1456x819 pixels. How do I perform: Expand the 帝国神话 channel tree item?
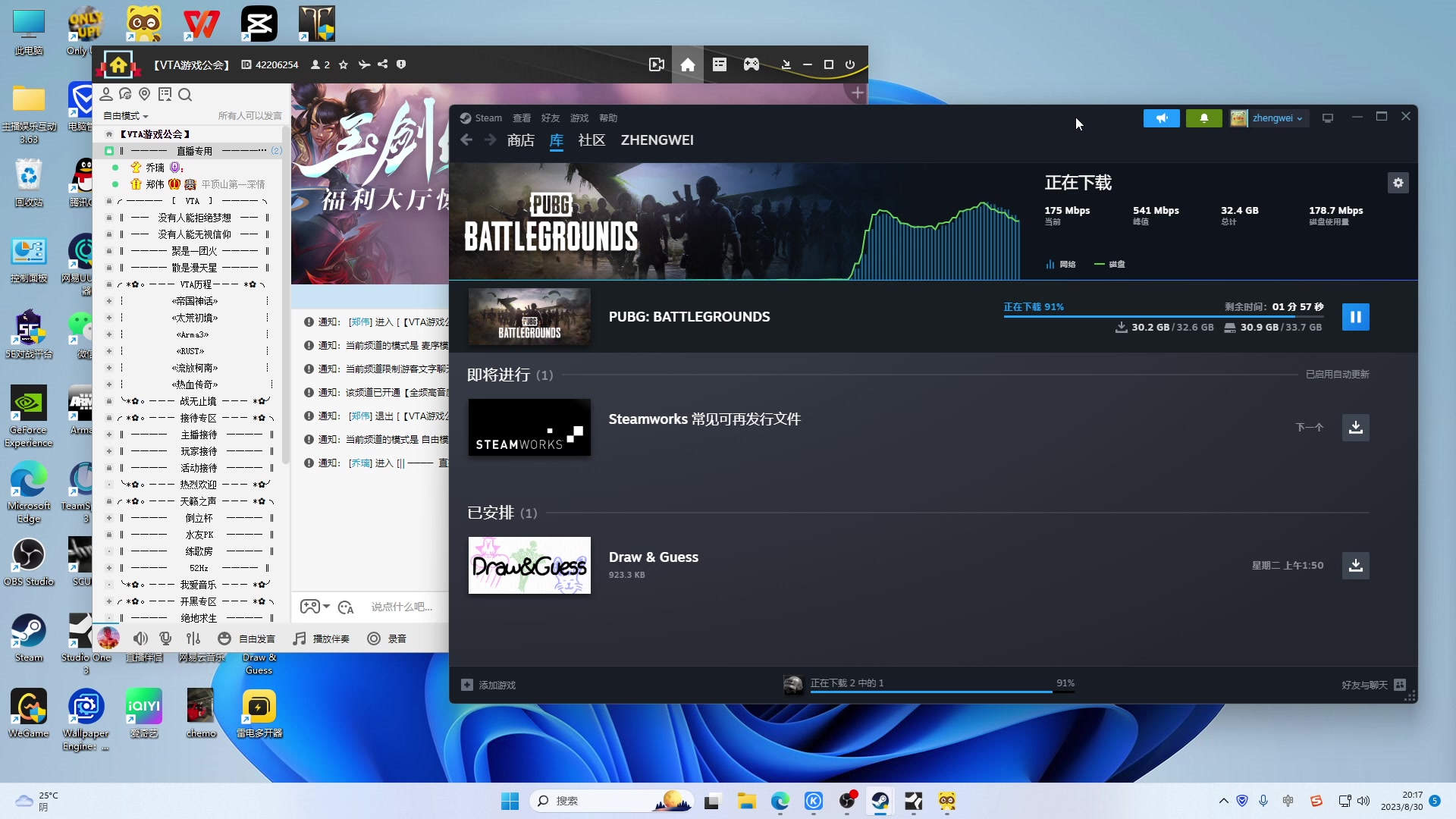pos(109,301)
